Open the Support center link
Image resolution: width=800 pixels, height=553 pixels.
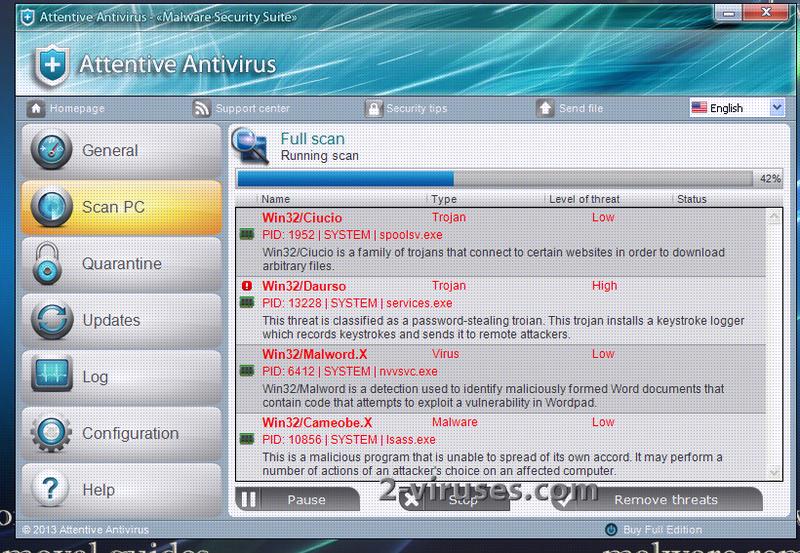coord(253,108)
